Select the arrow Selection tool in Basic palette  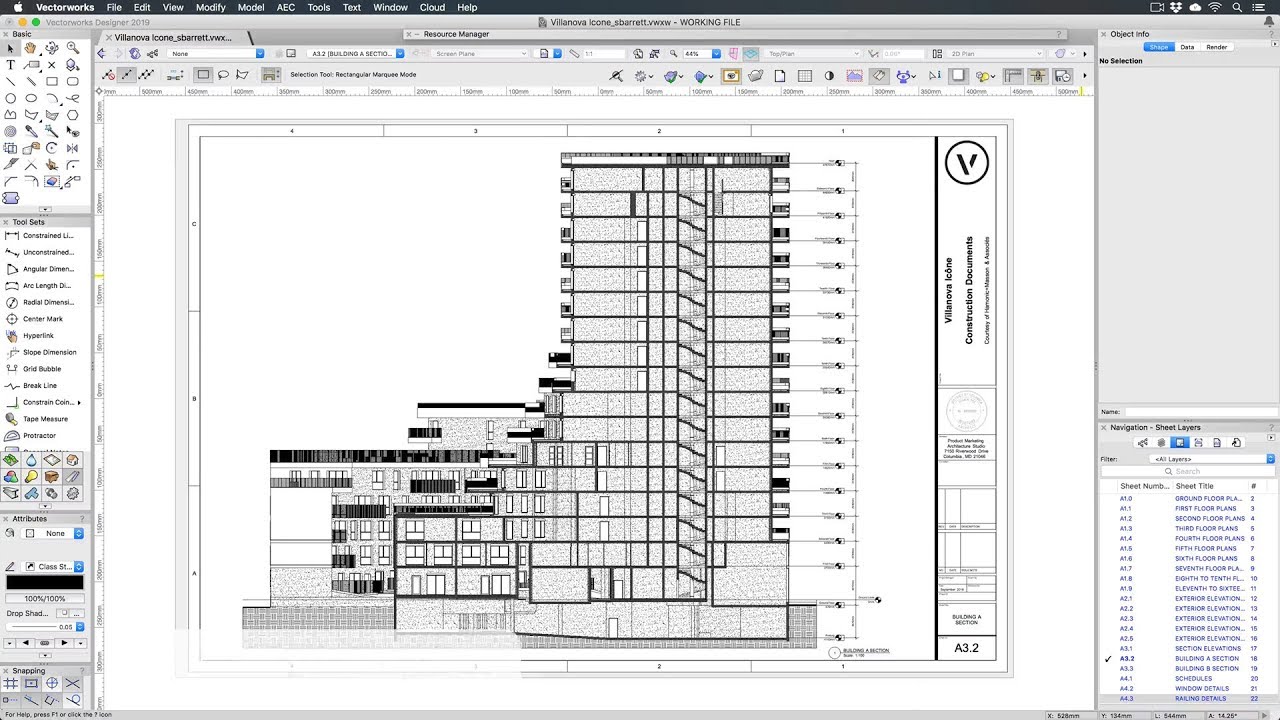pos(10,48)
